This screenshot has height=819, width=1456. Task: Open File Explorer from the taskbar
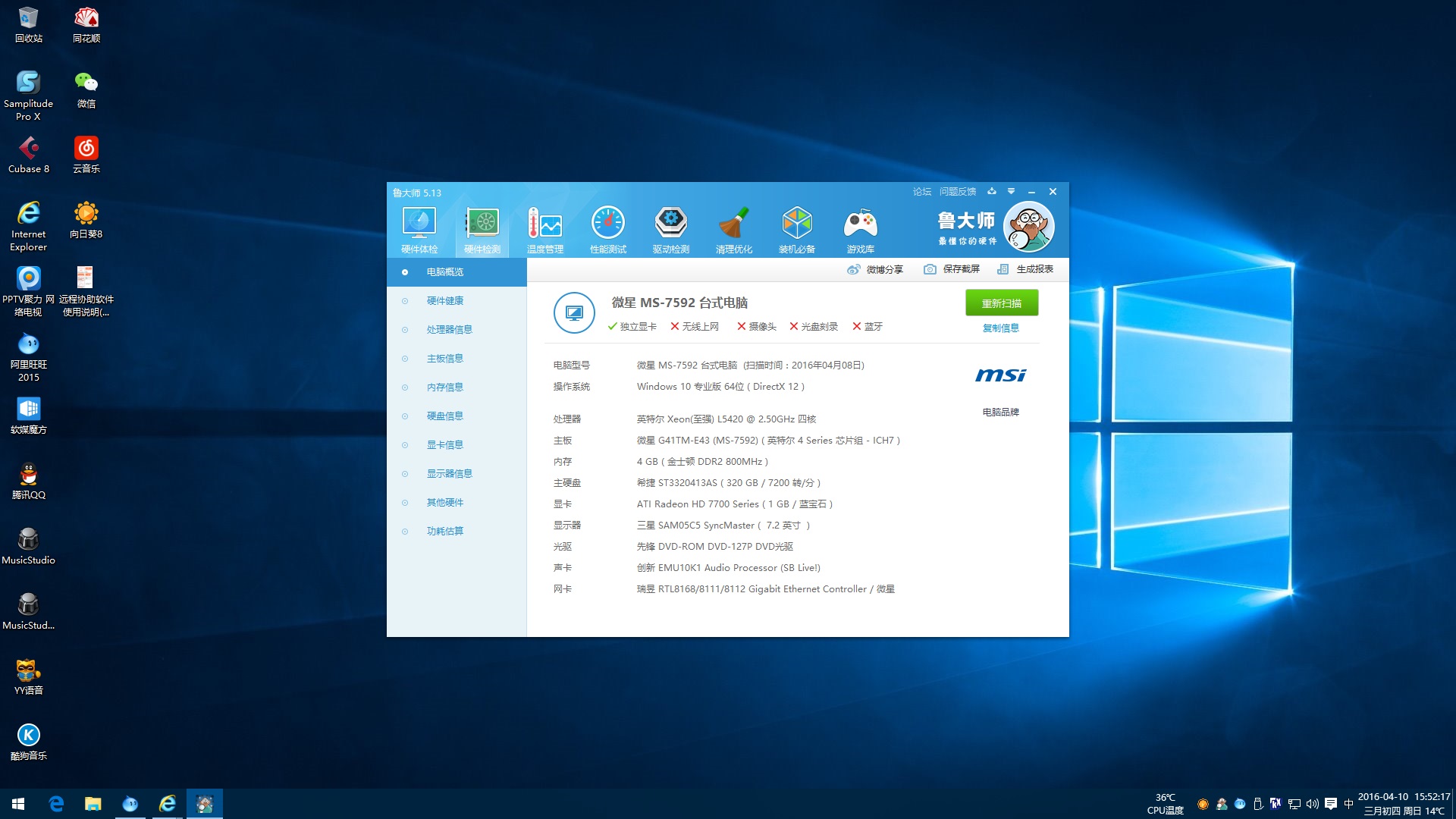[93, 804]
